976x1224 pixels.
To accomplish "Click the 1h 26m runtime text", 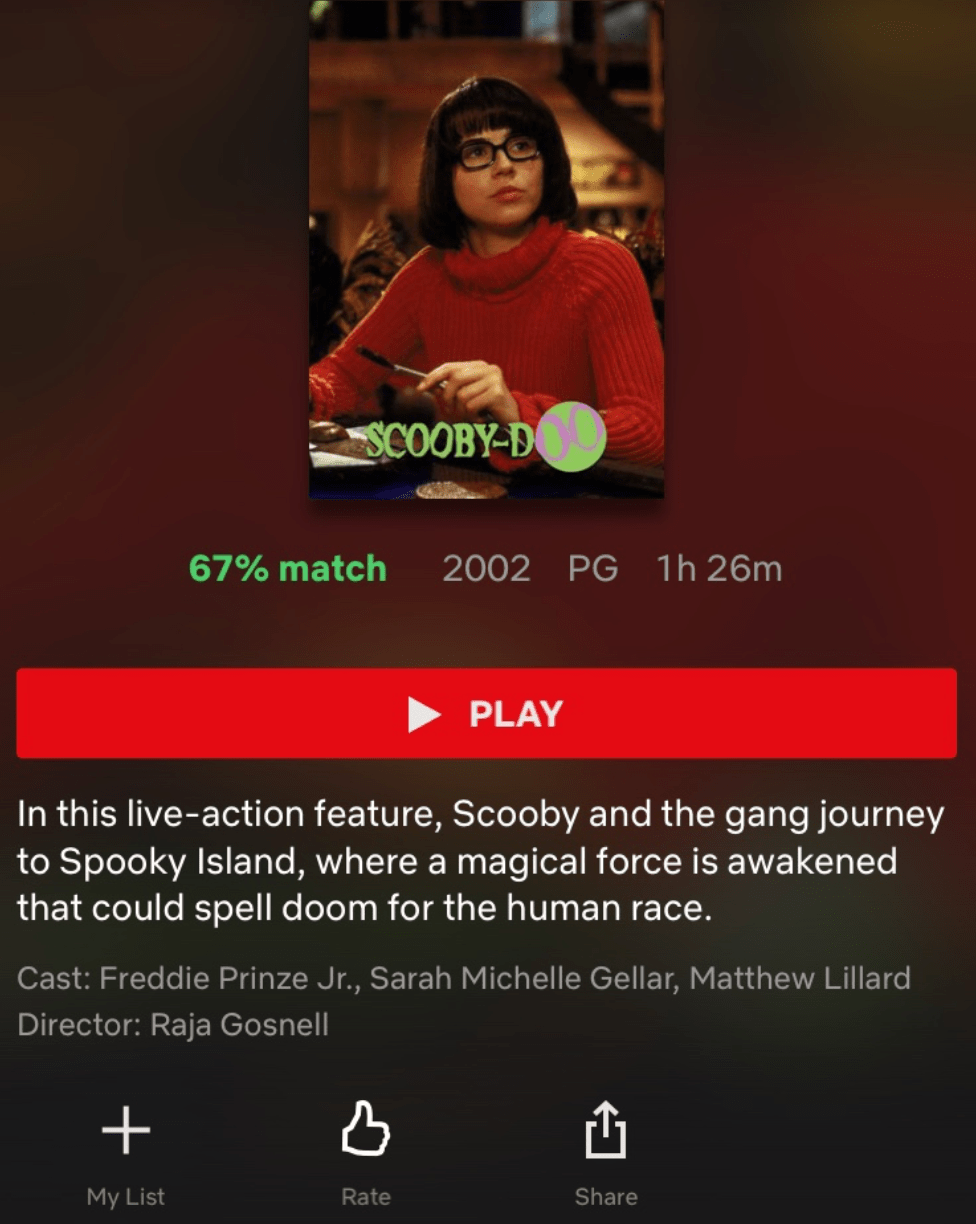I will [719, 569].
